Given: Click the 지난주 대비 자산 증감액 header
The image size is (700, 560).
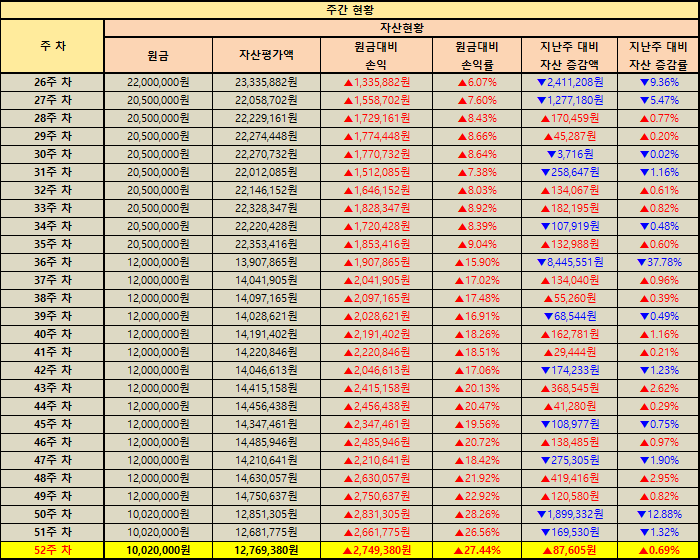Looking at the screenshot, I should 568,55.
